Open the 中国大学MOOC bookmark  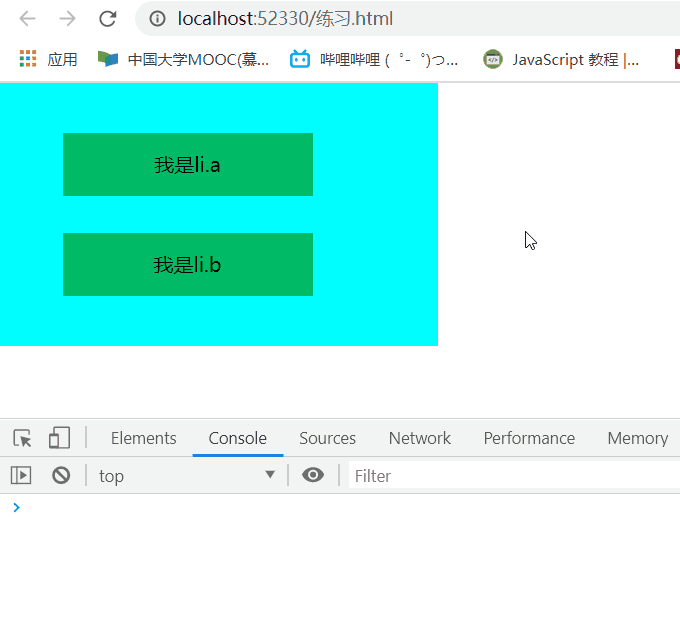(x=183, y=59)
